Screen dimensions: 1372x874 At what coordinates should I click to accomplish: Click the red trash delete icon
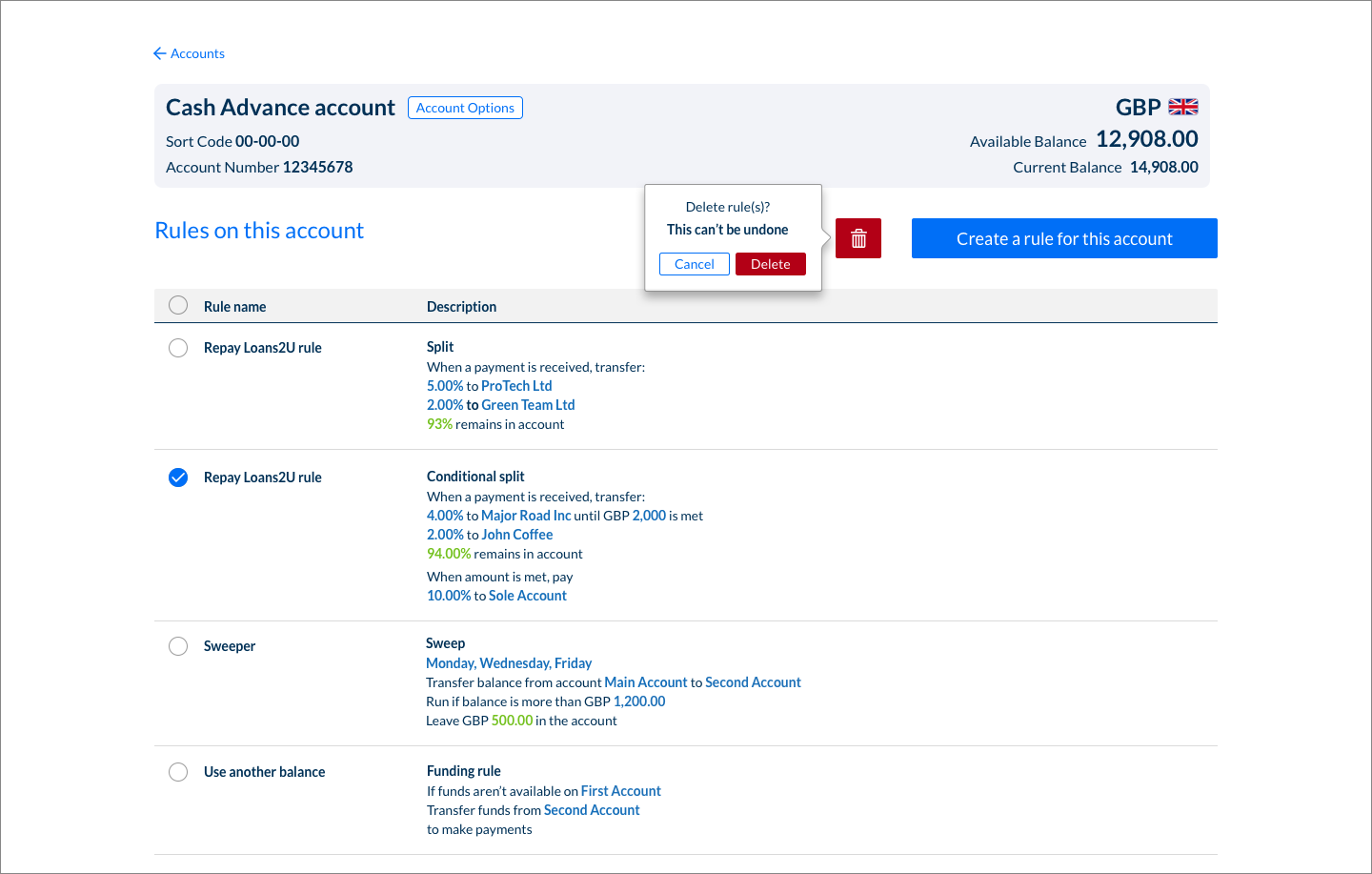[857, 238]
